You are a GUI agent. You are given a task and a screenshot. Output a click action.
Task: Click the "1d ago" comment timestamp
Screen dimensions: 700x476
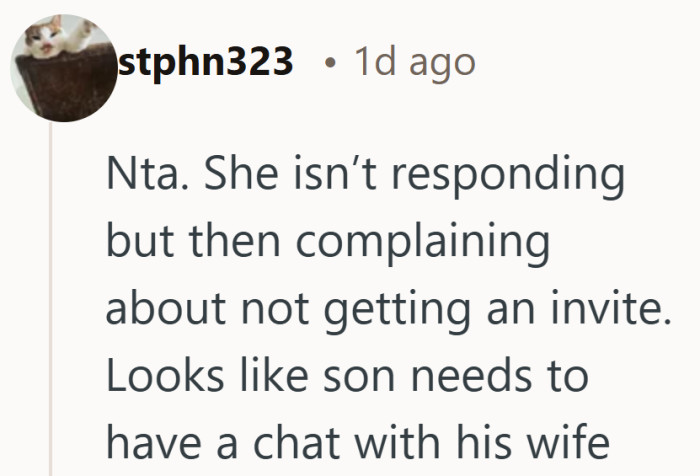pos(414,63)
